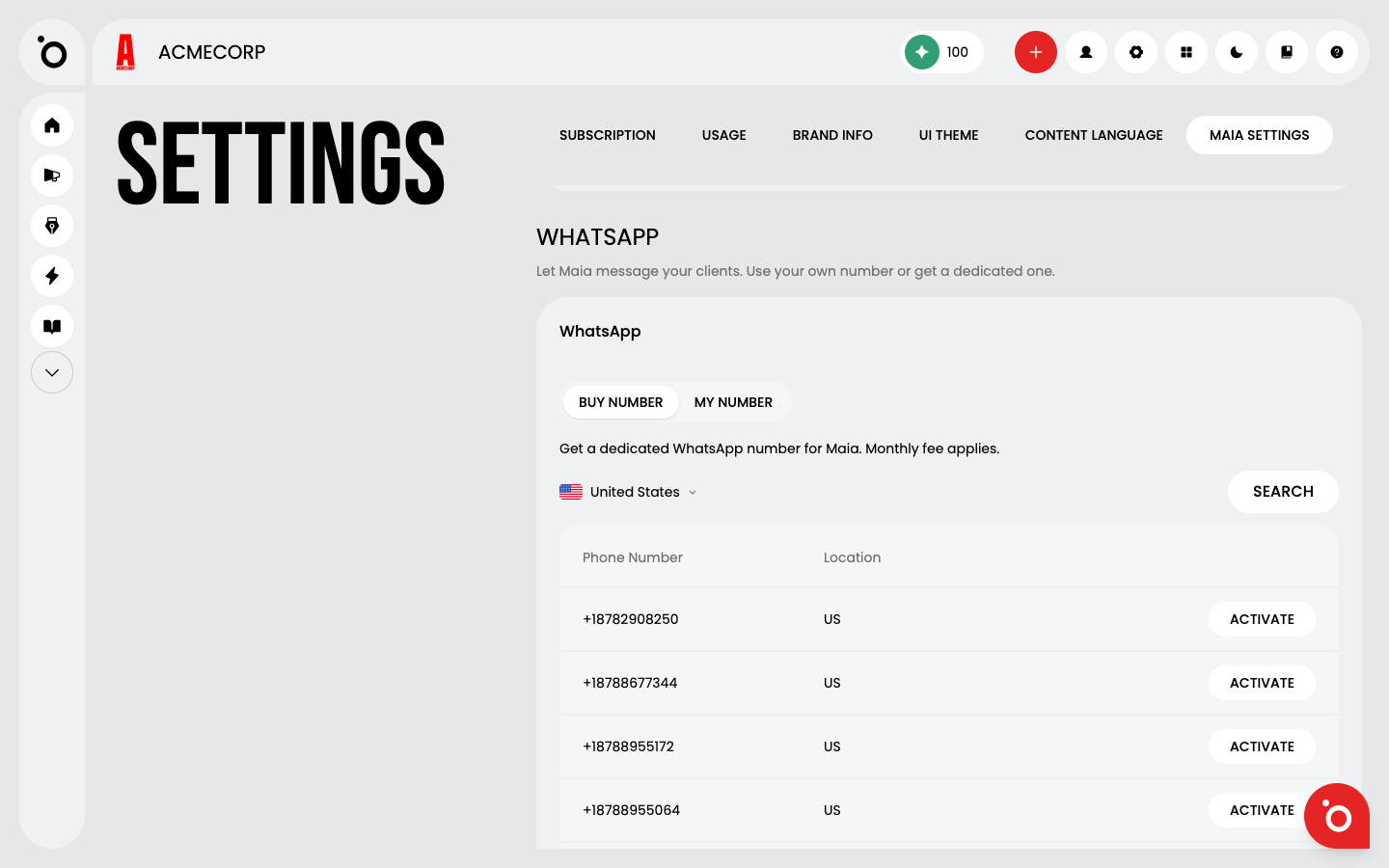Open the apps grid icon in header
Image resolution: width=1389 pixels, height=868 pixels.
click(x=1186, y=52)
